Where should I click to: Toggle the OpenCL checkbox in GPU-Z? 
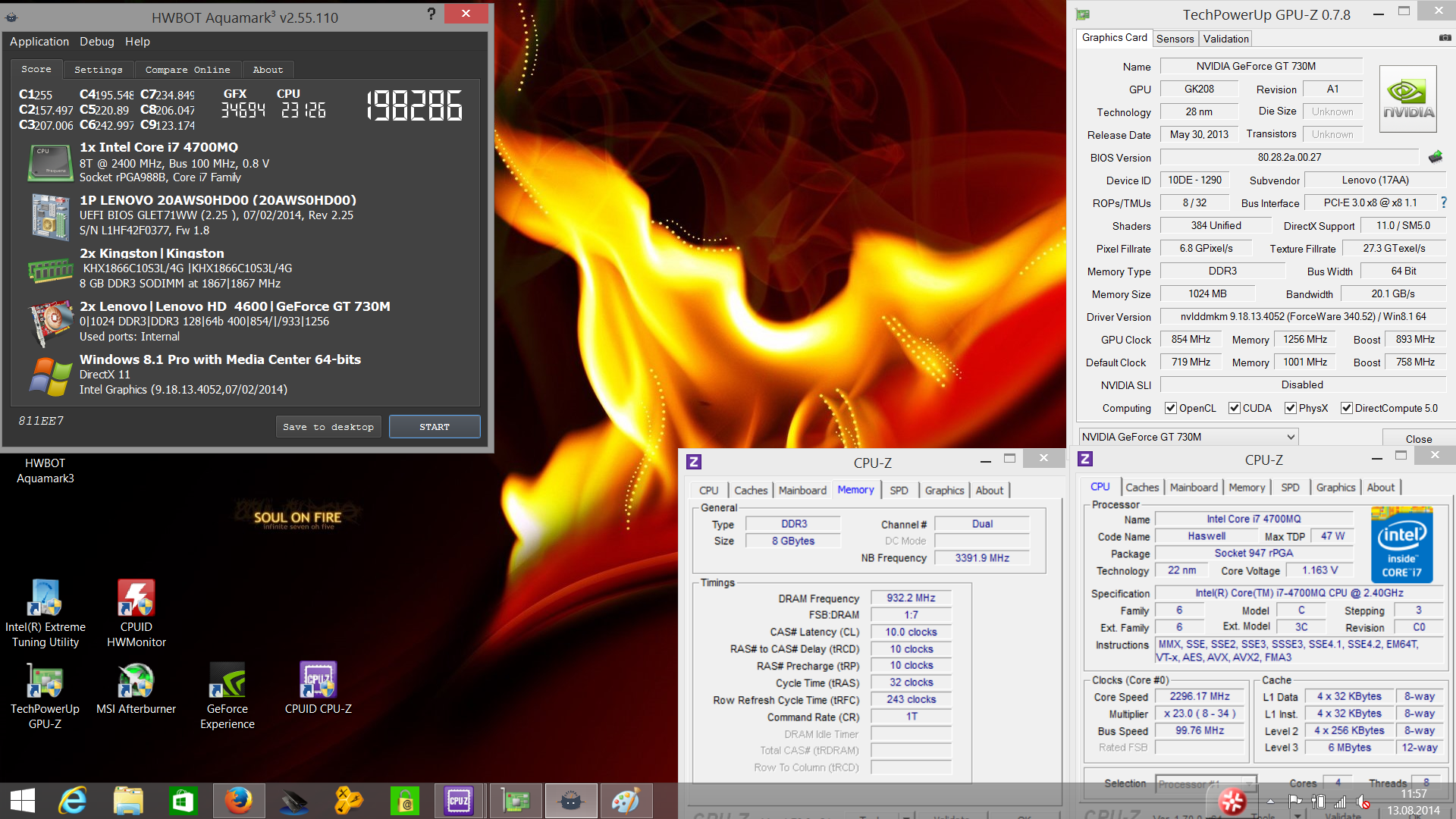(x=1171, y=408)
